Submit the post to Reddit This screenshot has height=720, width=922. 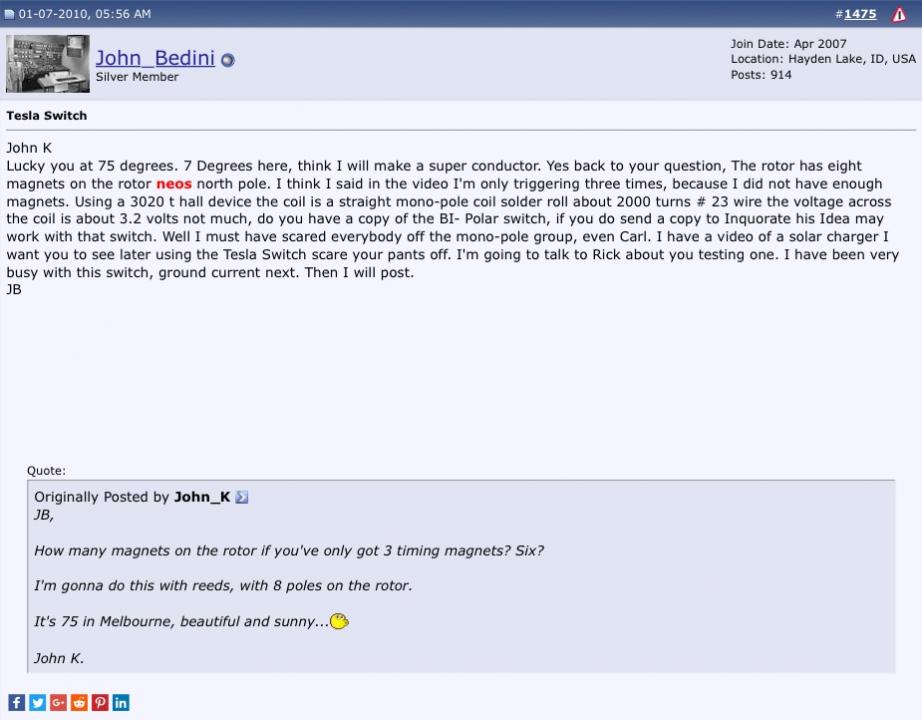(x=79, y=702)
